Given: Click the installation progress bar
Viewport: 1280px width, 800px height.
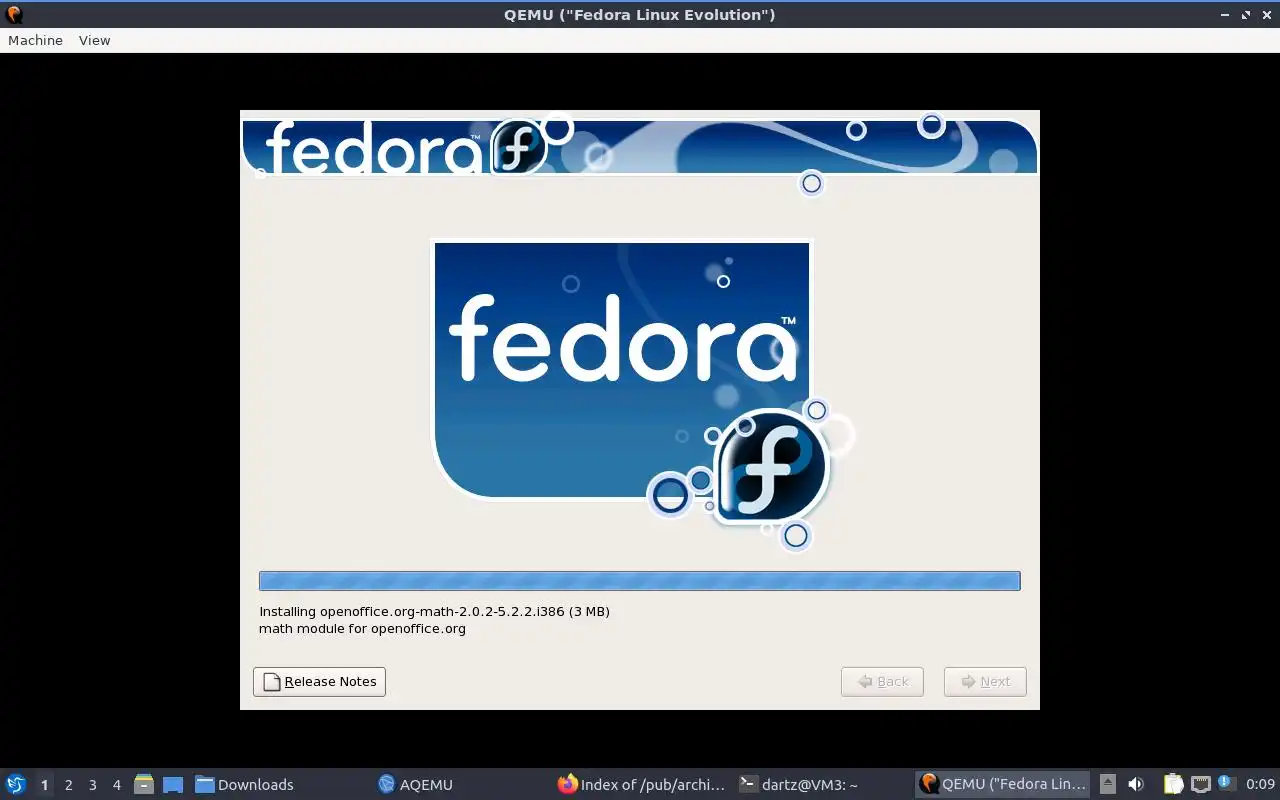Looking at the screenshot, I should pyautogui.click(x=639, y=581).
